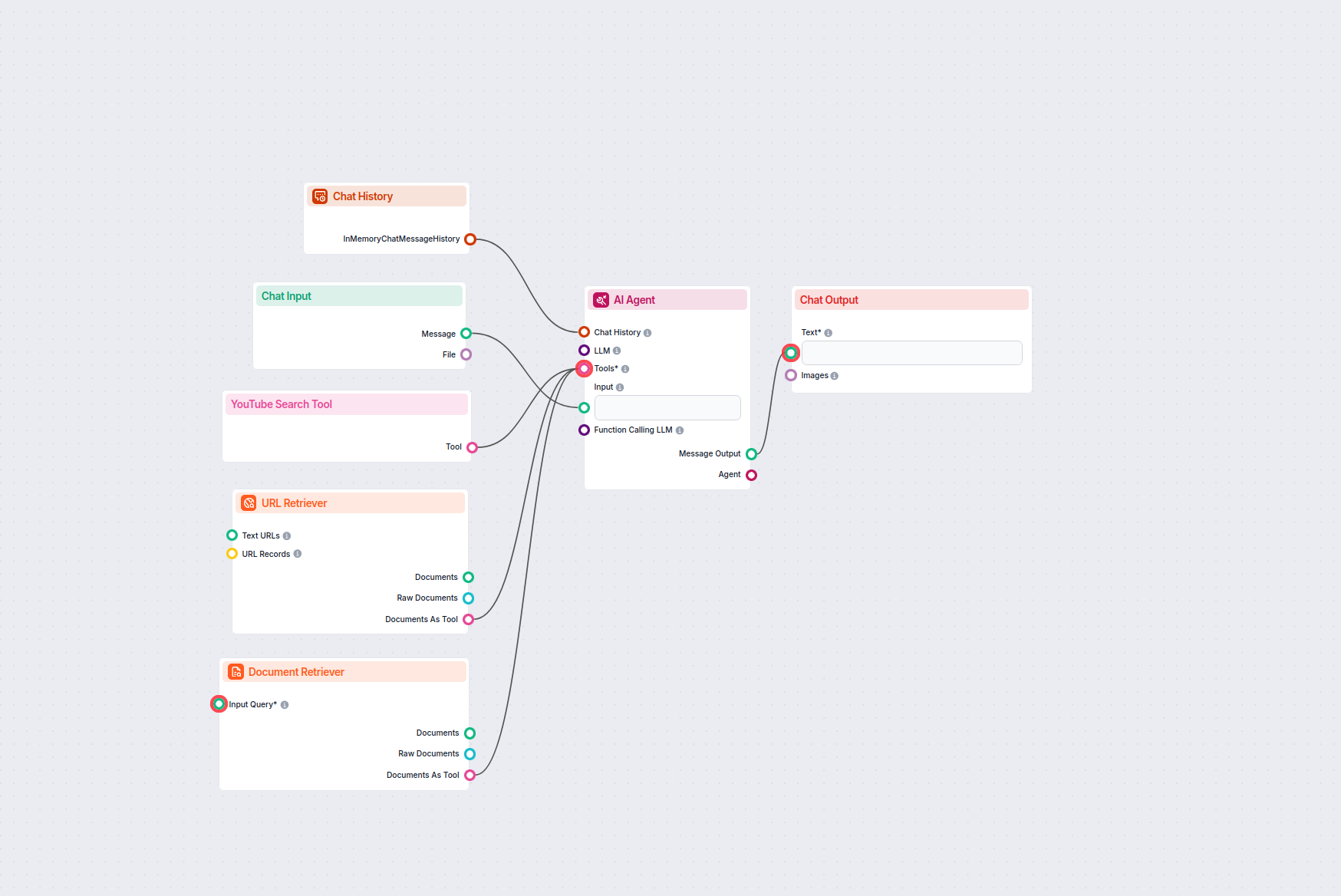1341x896 pixels.
Task: Click the Chat Input Message output port
Action: coord(466,334)
